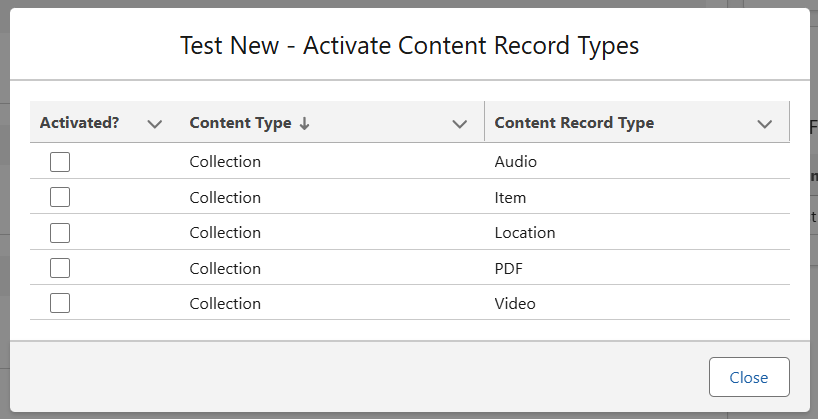The image size is (818, 419).
Task: Check the Activated box for Audio
Action: 60,162
